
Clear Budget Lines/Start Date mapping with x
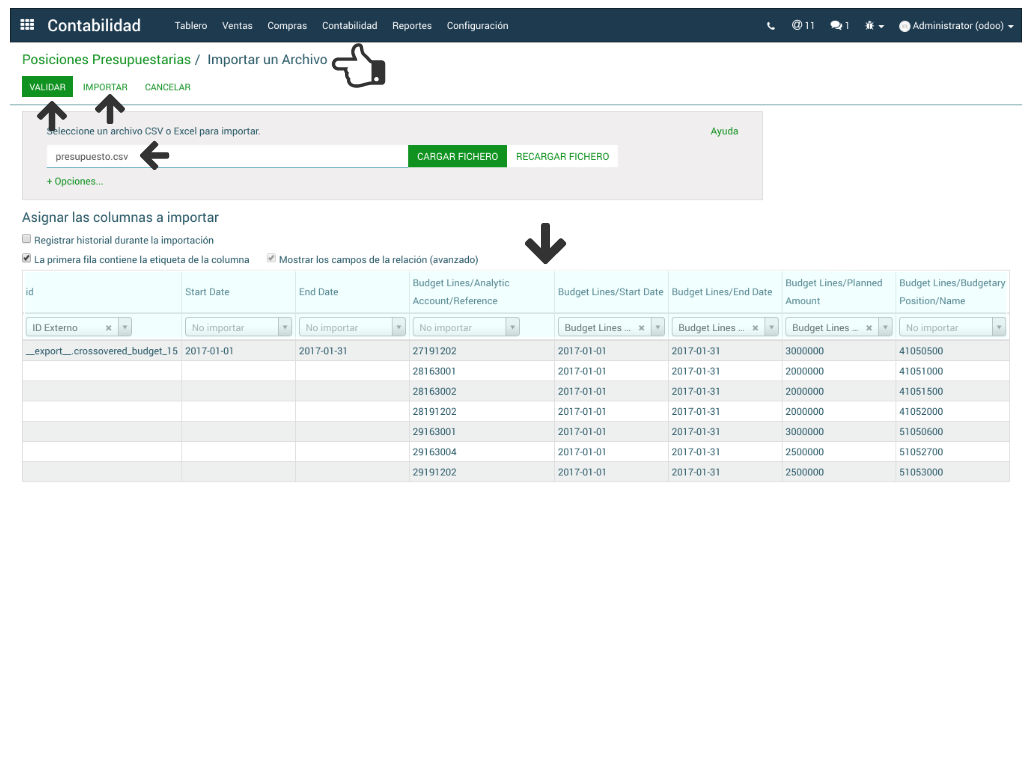(641, 328)
